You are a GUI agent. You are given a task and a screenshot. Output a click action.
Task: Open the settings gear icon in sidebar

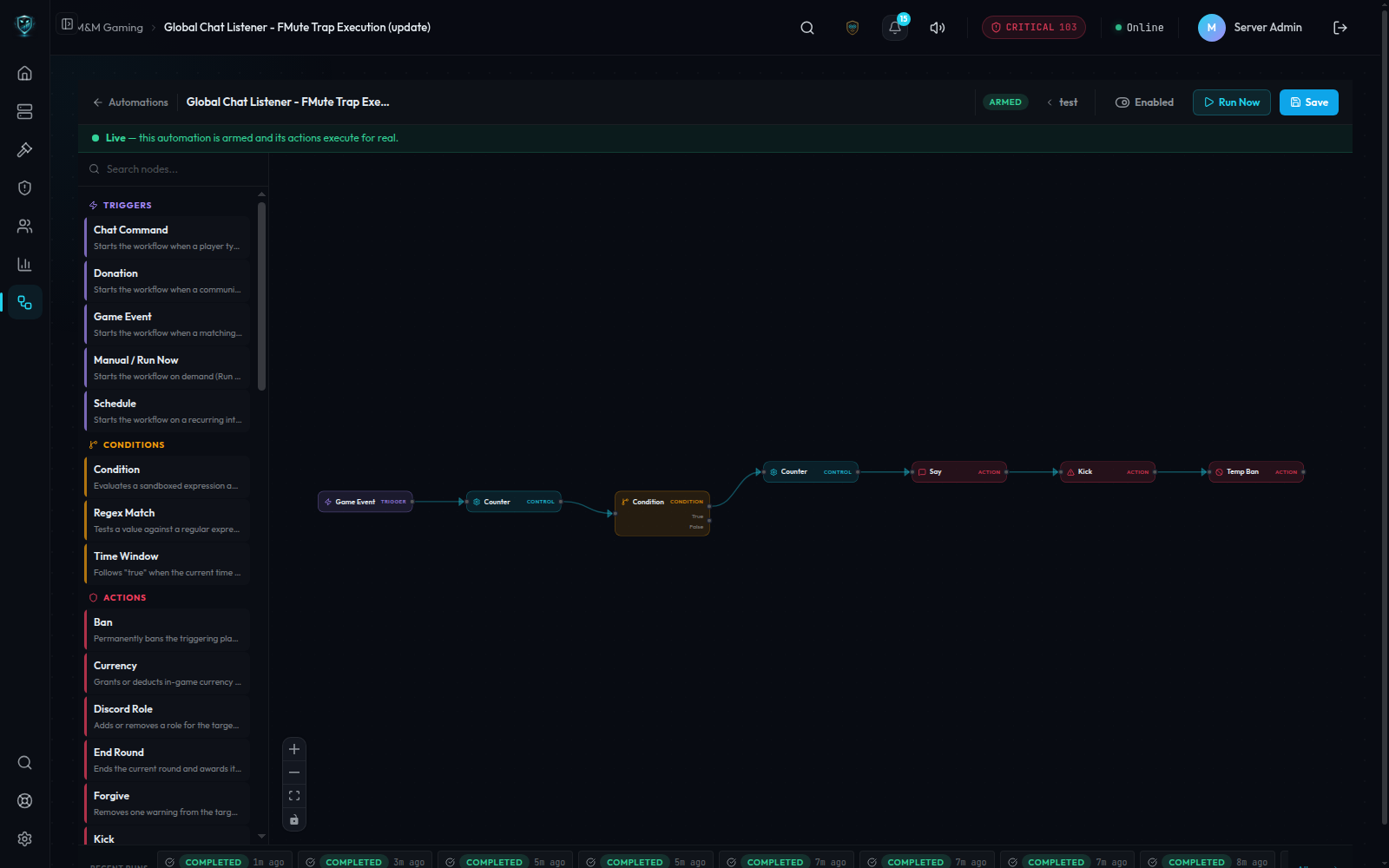[24, 838]
